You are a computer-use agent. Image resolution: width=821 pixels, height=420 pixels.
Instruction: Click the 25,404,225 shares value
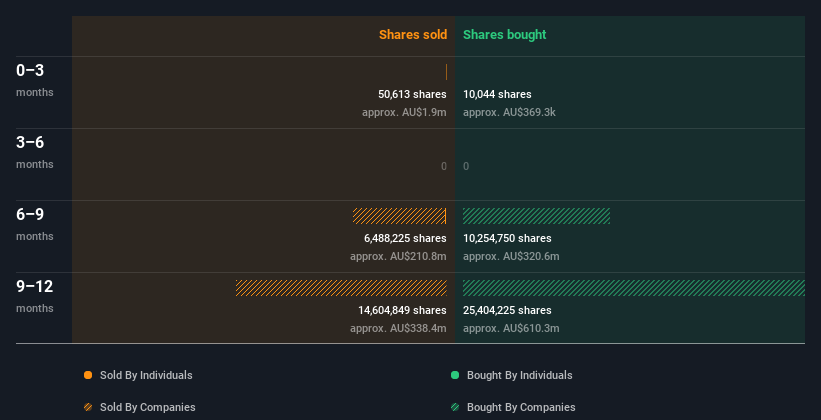507,311
